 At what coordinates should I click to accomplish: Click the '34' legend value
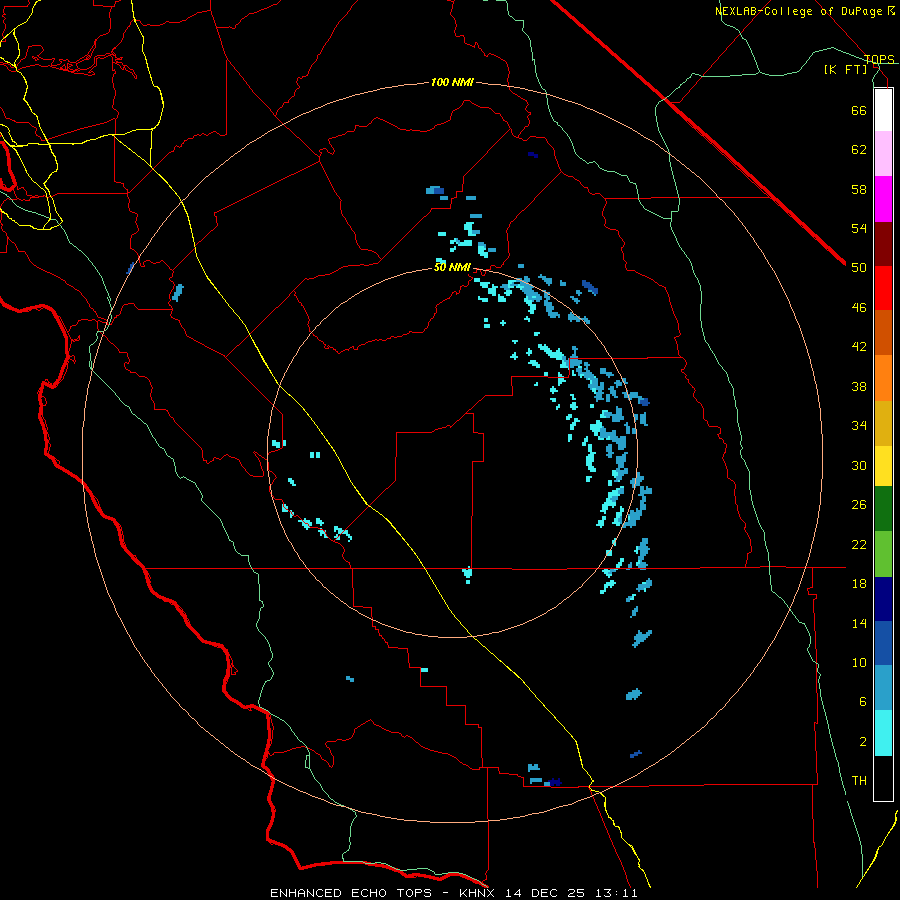click(x=859, y=426)
